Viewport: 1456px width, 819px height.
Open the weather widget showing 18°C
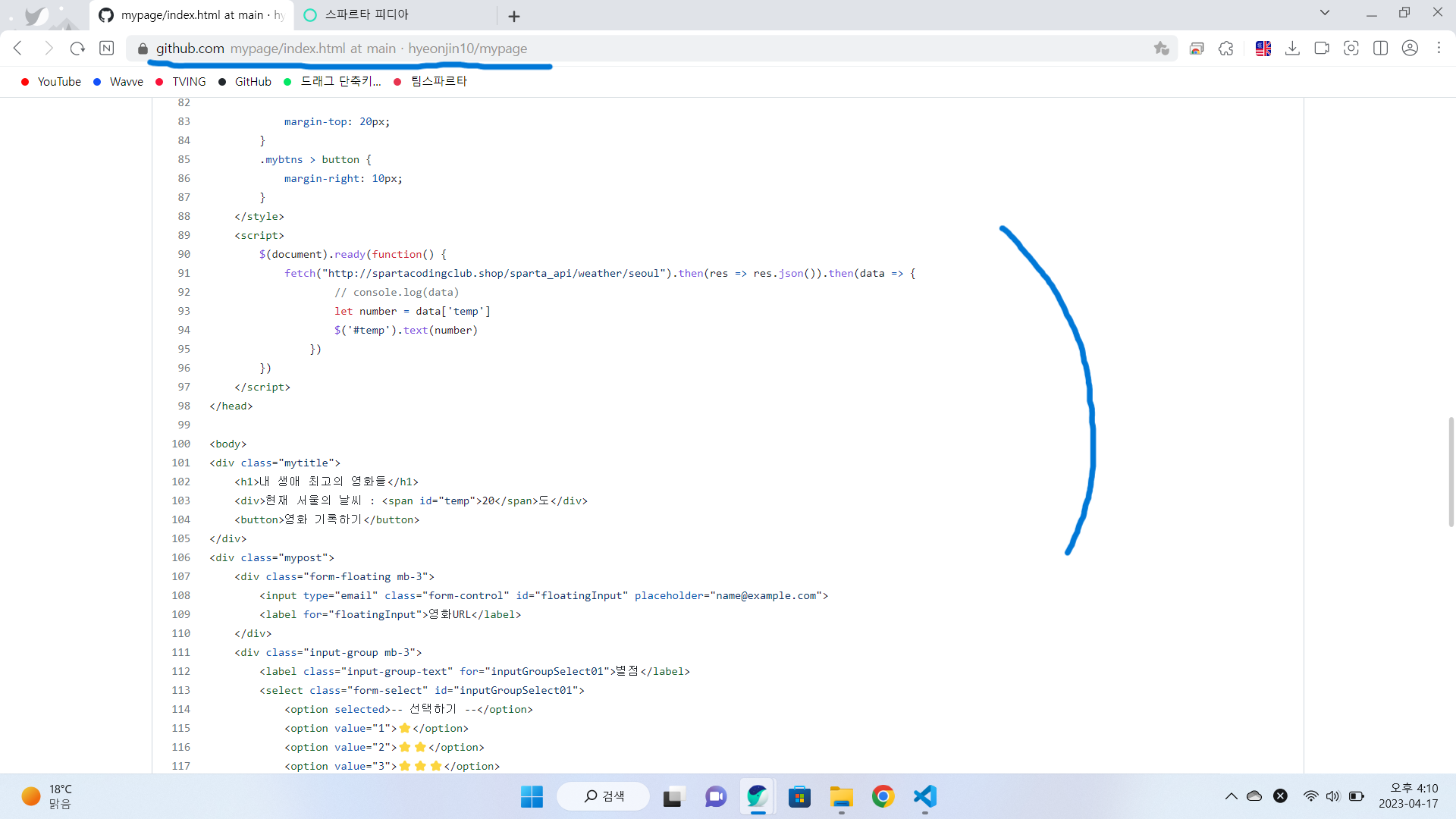click(47, 796)
